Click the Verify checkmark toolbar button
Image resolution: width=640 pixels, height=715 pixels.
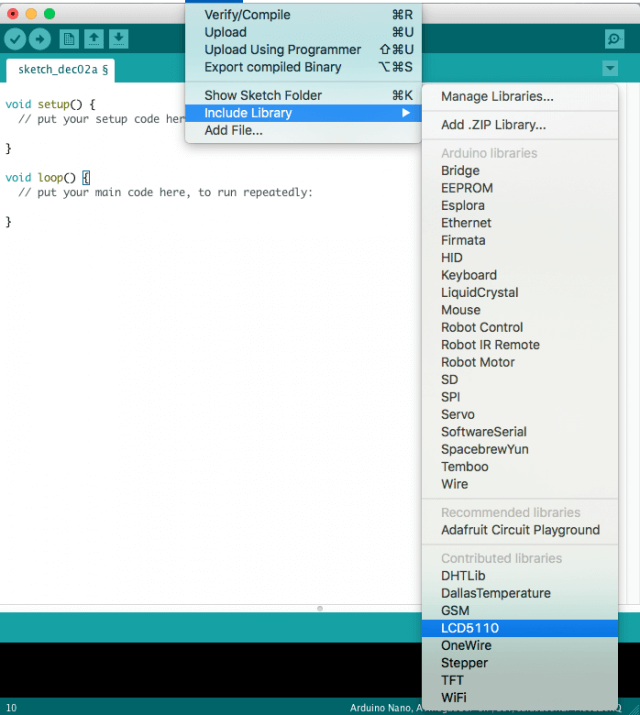point(15,39)
